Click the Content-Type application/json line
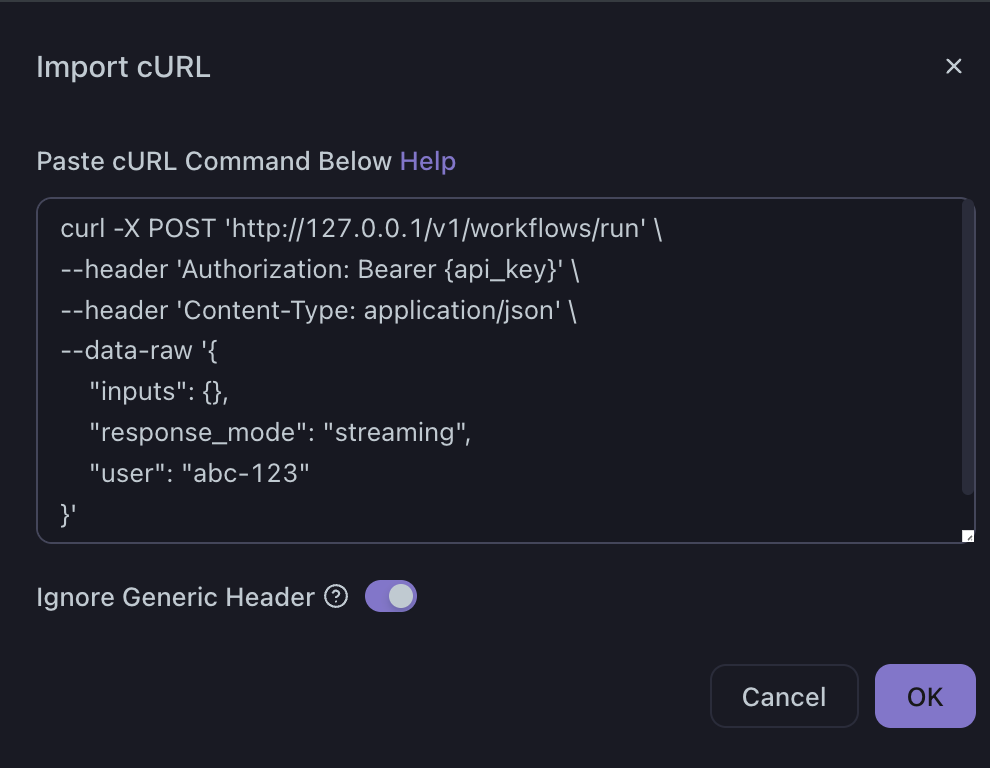Screen dimensions: 990x768 [320, 311]
